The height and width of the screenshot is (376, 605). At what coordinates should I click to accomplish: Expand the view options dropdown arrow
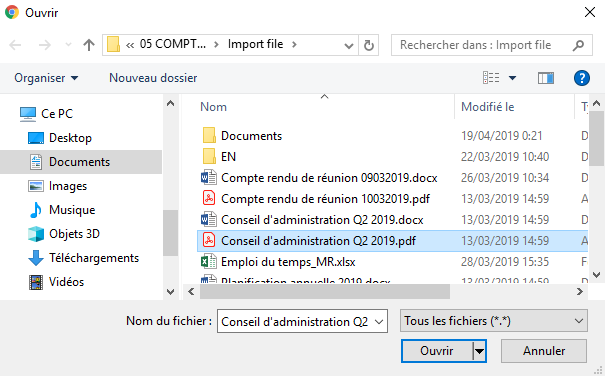tap(512, 78)
